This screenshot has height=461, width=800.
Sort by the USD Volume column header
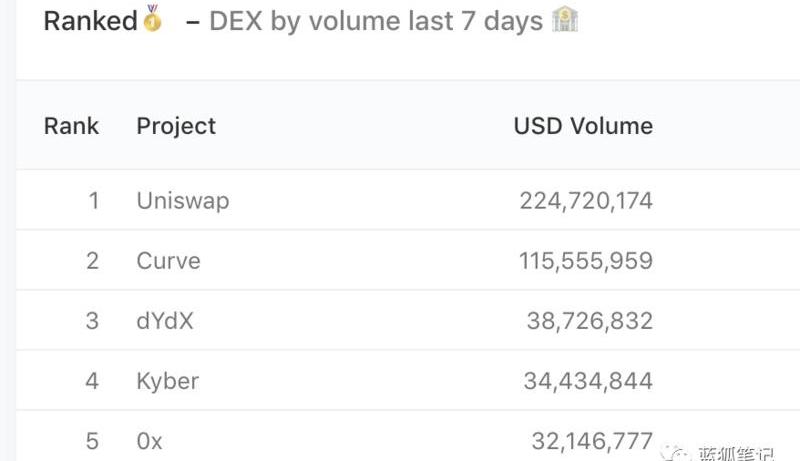tap(583, 126)
